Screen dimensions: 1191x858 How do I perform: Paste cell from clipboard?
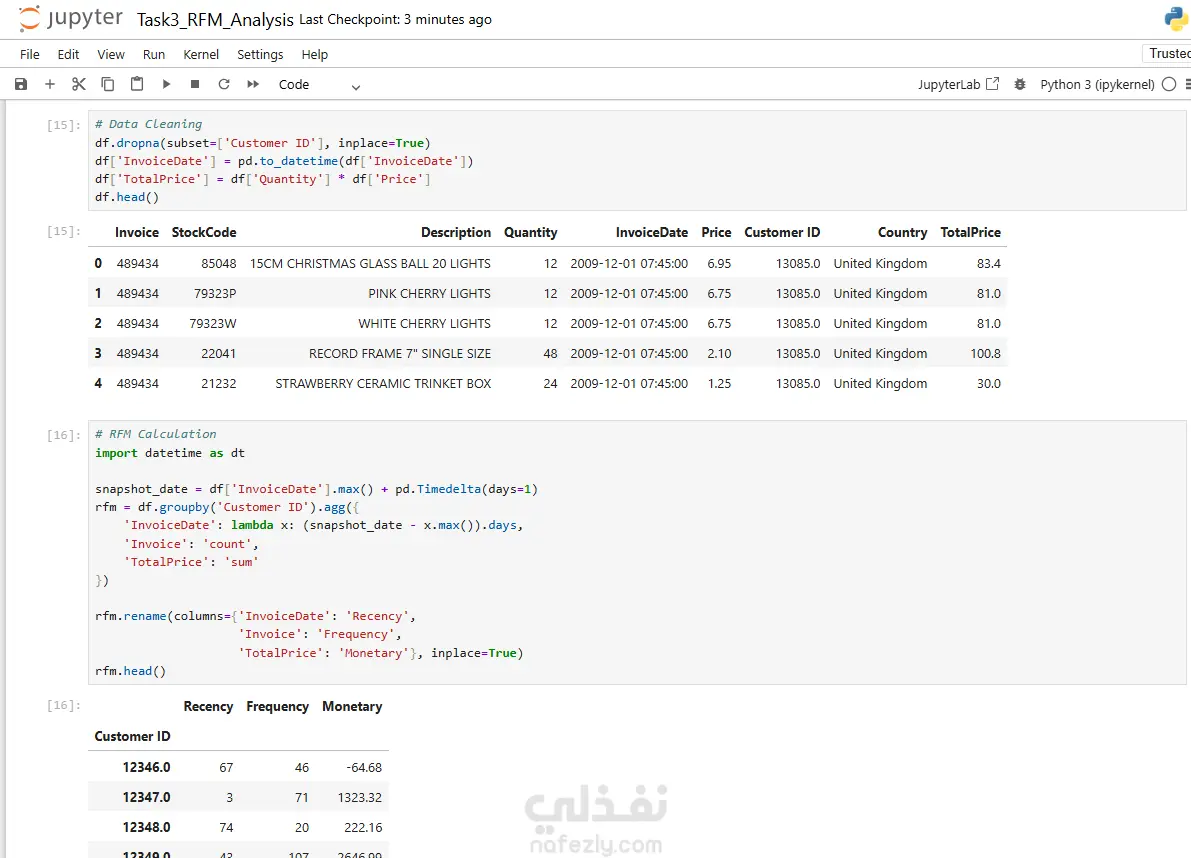point(137,85)
